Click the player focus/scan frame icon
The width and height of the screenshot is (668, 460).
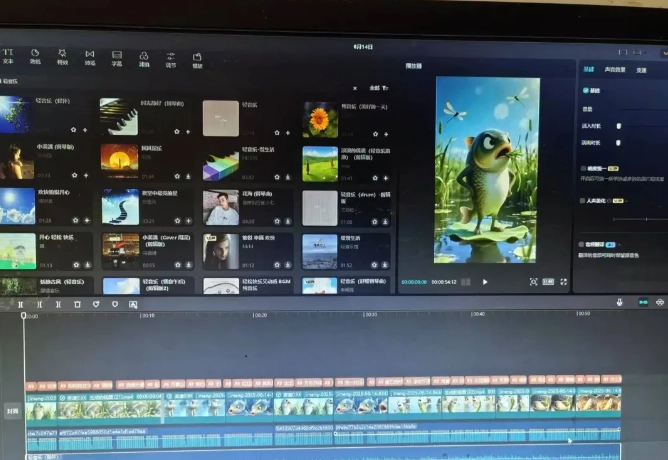(533, 282)
